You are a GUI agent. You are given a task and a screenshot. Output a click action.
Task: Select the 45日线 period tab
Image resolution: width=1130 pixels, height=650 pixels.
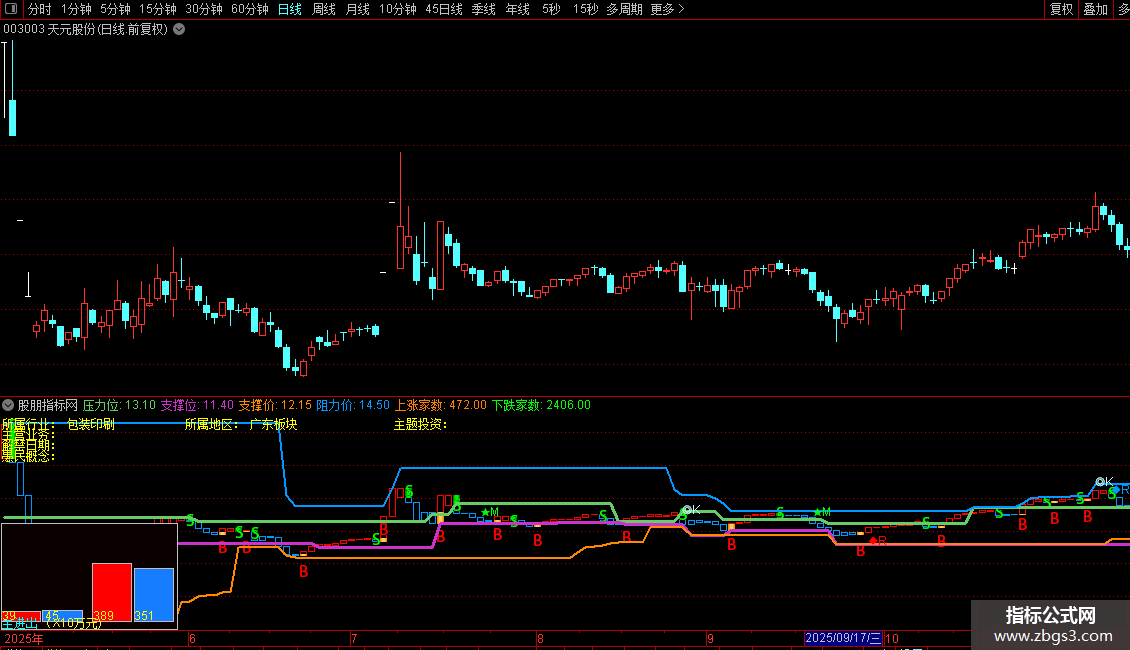coord(444,9)
